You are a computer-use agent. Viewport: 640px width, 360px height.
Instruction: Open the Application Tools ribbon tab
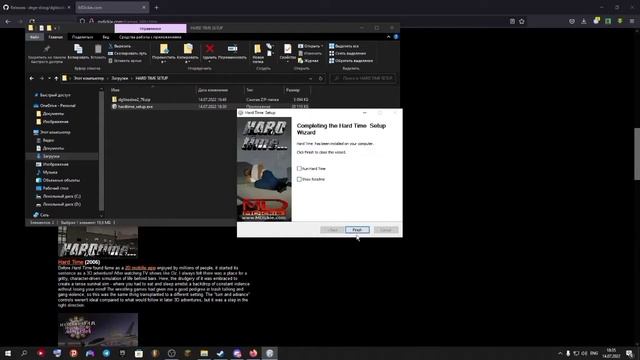(150, 37)
